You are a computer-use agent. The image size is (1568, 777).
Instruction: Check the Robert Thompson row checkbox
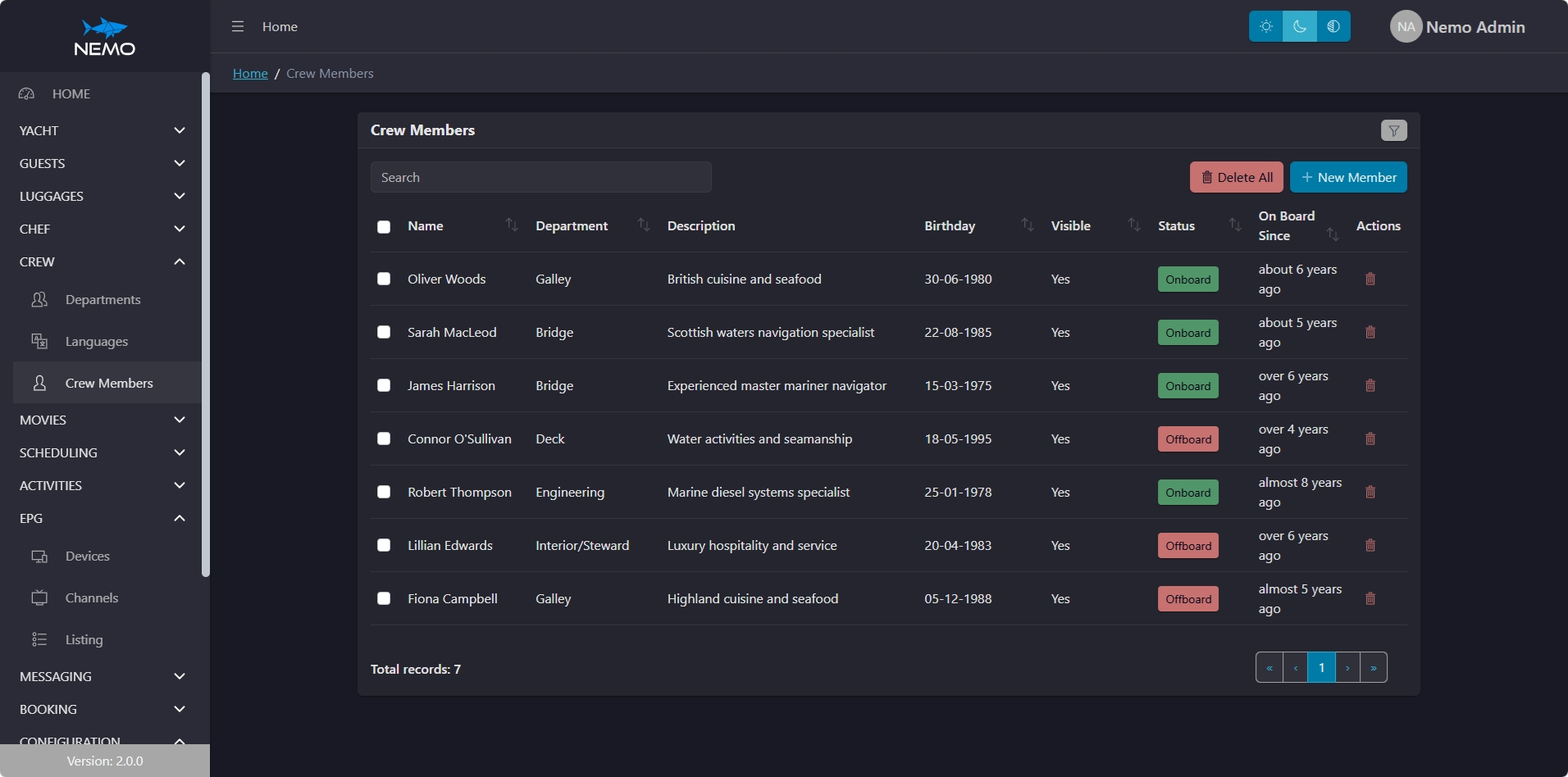click(x=384, y=492)
